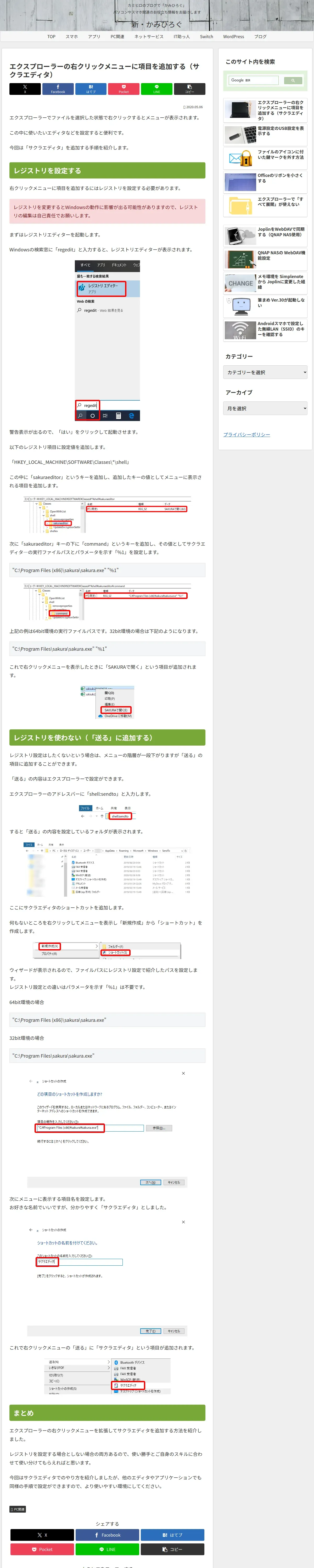Click the CHANGE thumbnail in the sidebar
The width and height of the screenshot is (314, 1568).
(240, 283)
